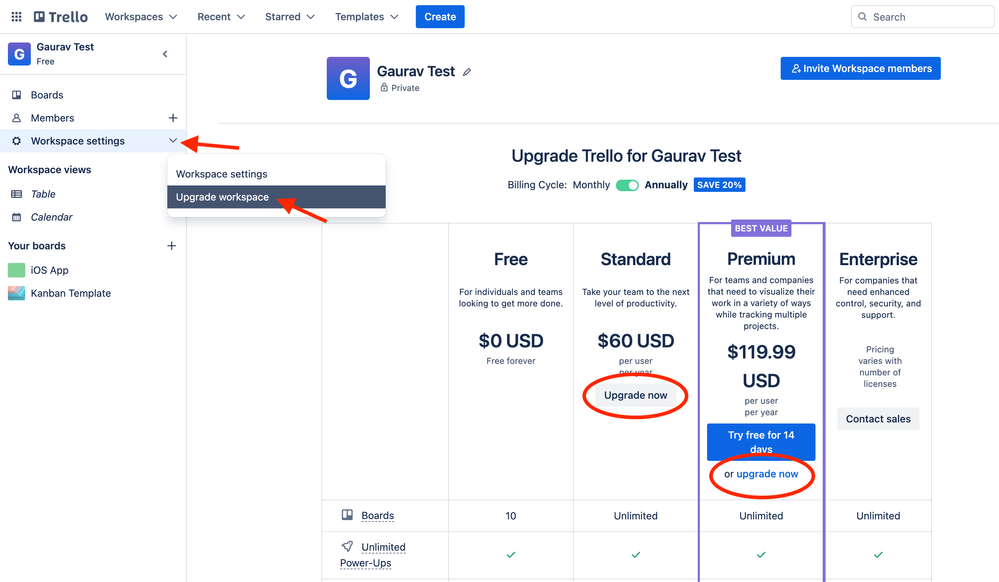Screen dimensions: 999x582
Task: Click the Free plan boards value 10
Action: click(x=510, y=516)
